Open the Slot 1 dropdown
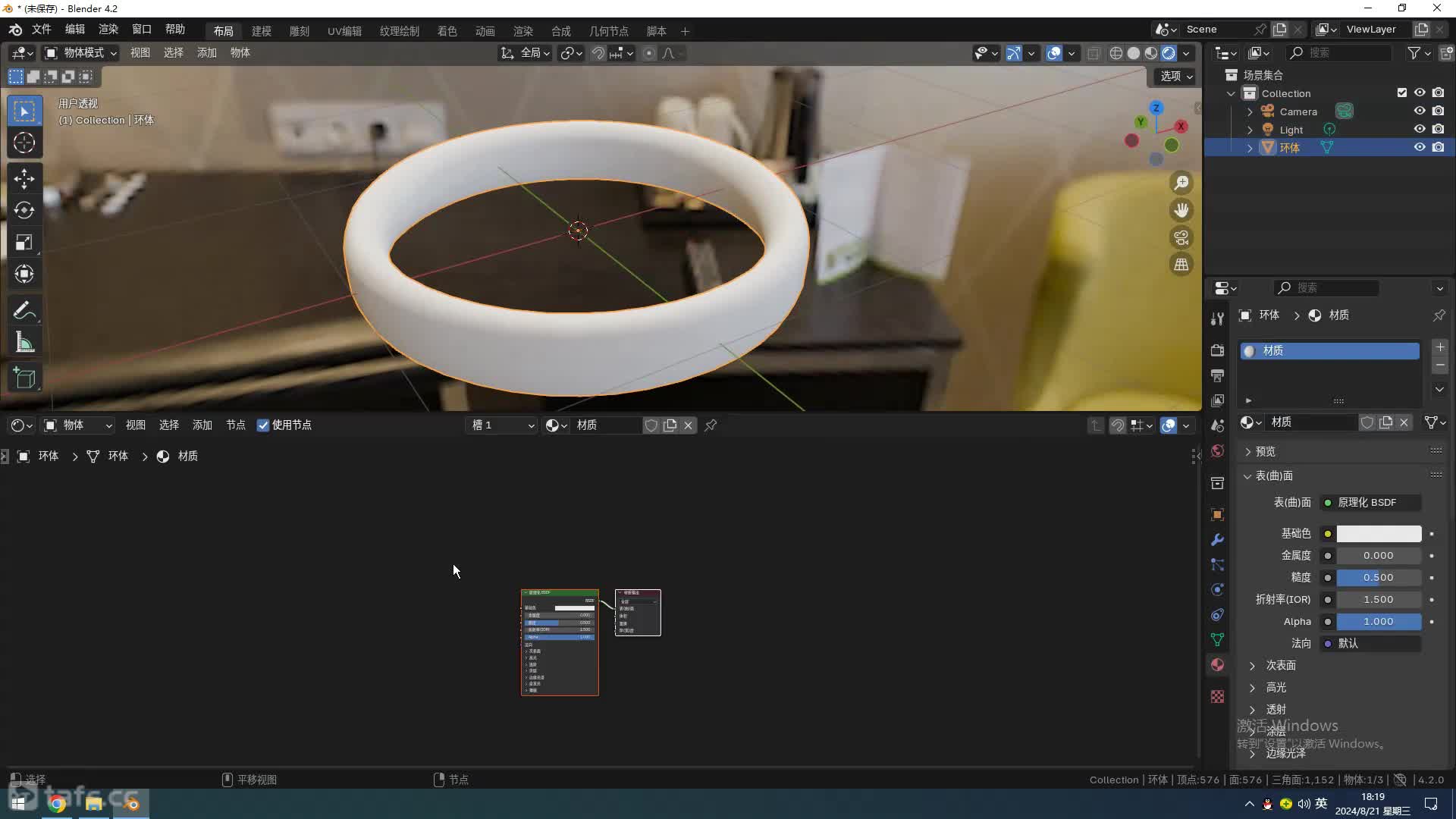Image resolution: width=1456 pixels, height=819 pixels. pos(503,425)
